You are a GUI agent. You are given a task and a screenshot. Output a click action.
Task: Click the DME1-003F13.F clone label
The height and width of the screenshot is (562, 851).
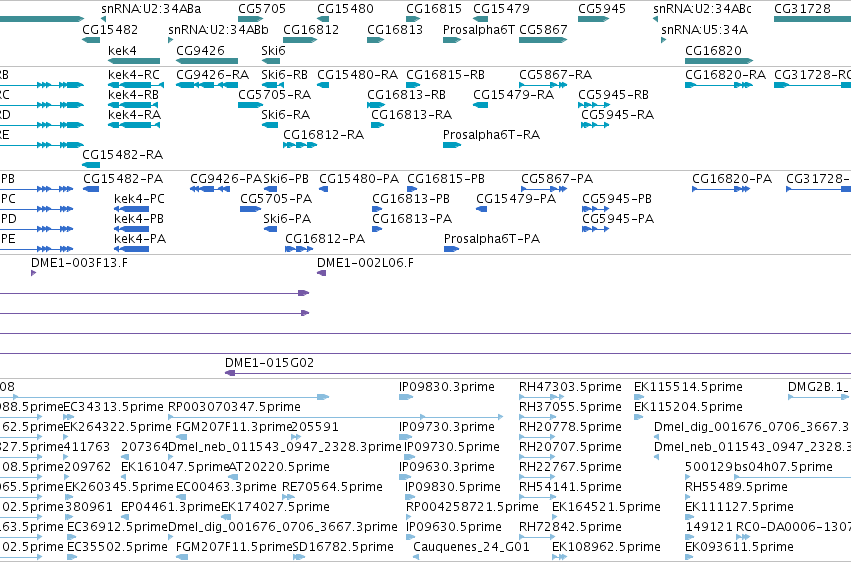pos(79,263)
